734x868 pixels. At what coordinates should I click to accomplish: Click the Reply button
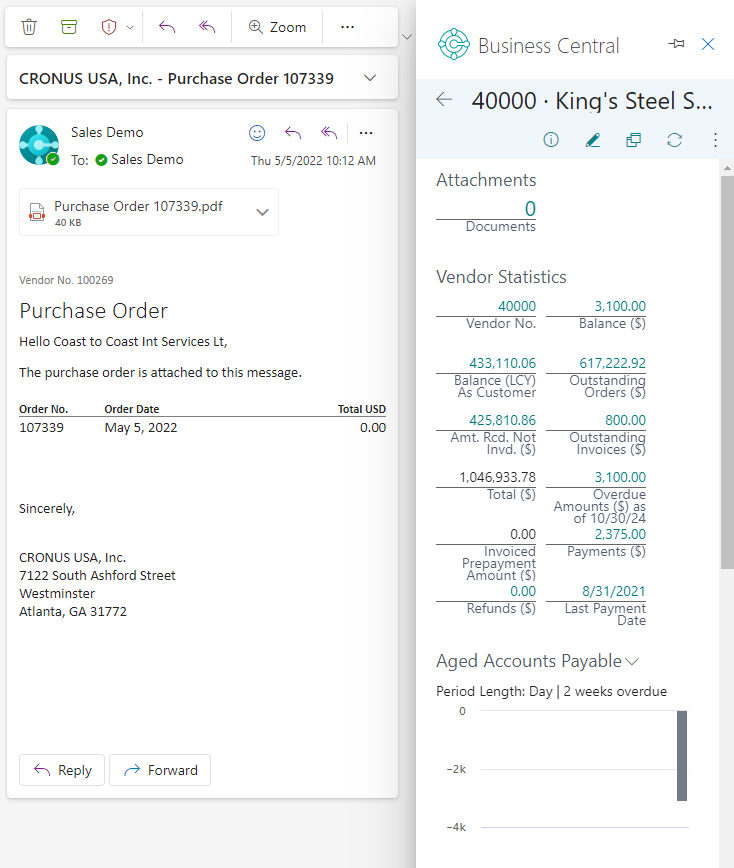[62, 770]
